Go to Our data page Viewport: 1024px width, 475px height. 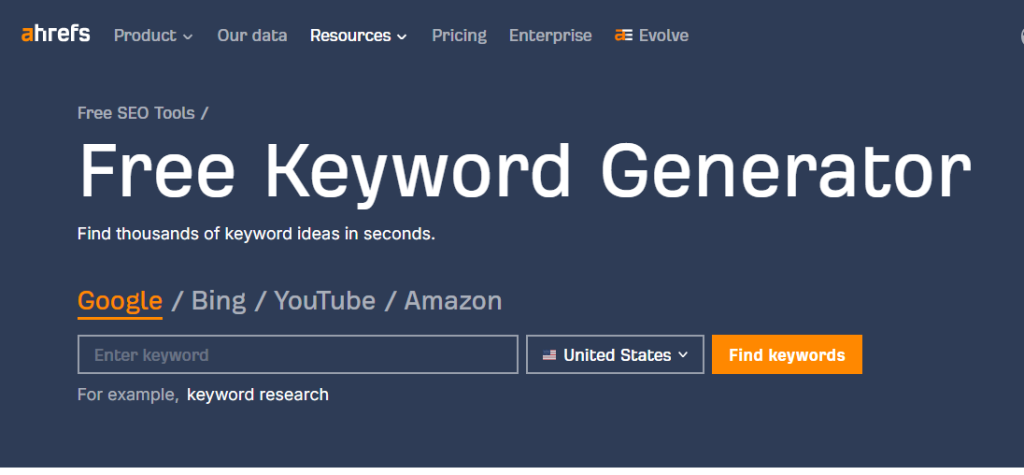pyautogui.click(x=252, y=35)
